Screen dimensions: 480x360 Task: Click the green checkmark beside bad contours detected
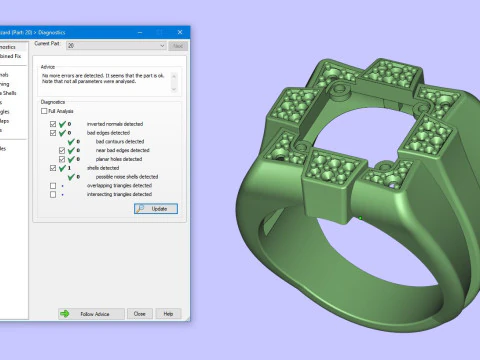pos(71,142)
